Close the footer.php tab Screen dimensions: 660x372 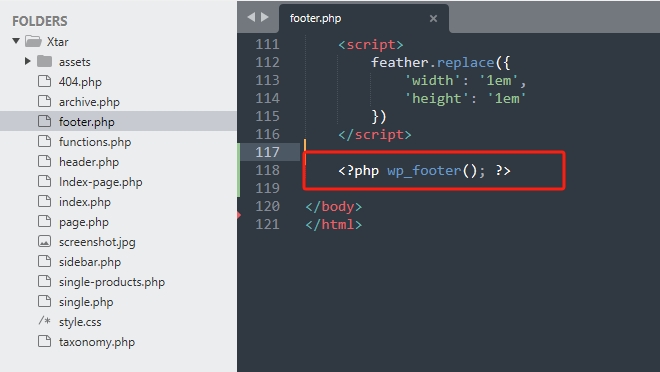(x=433, y=19)
